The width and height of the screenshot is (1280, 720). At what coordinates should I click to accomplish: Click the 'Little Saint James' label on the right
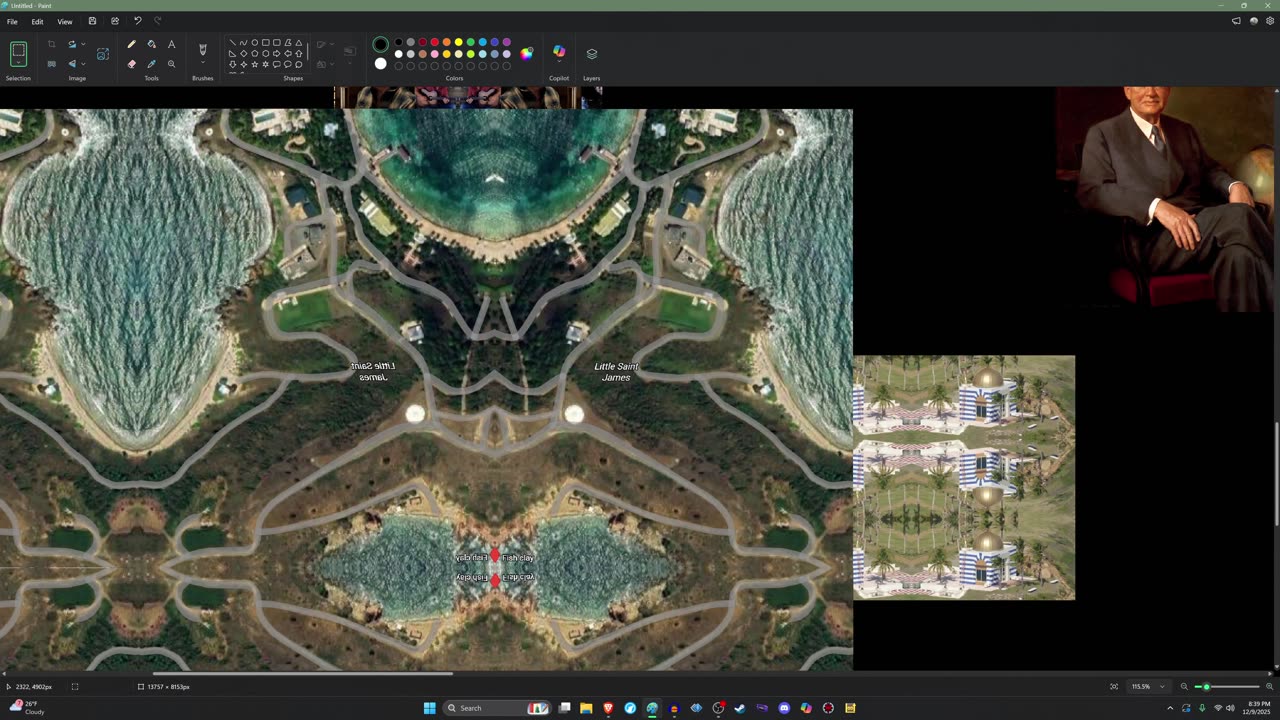click(616, 372)
